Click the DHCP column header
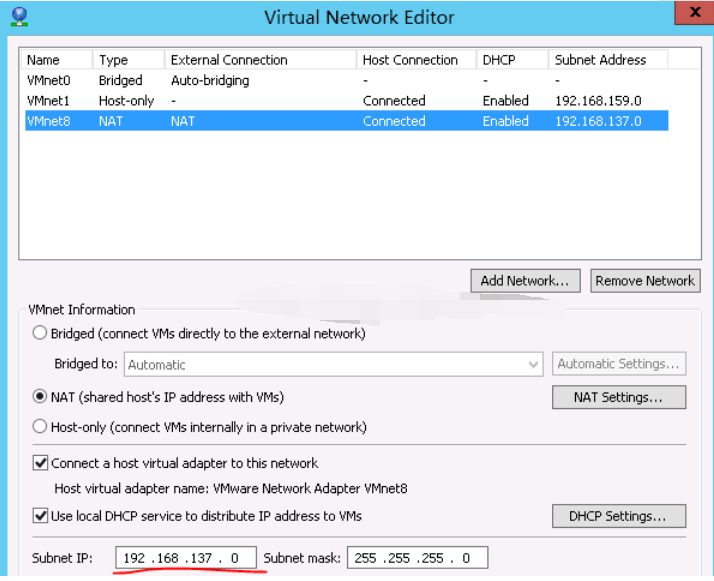Image resolution: width=714 pixels, height=581 pixels. (512, 60)
